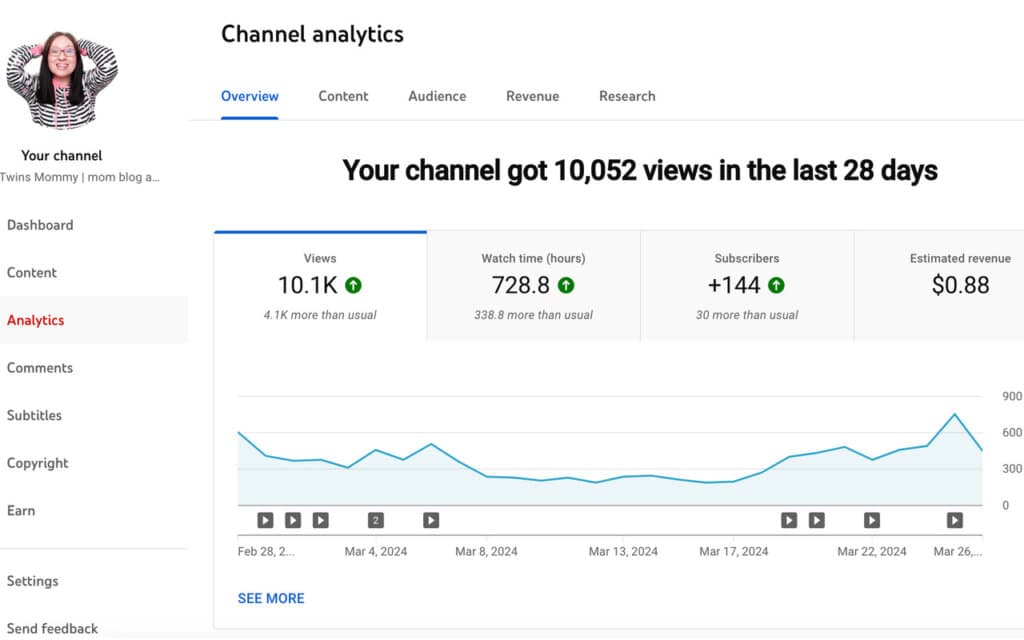Select the play marker above Mar 4
1024x640 pixels.
320,520
